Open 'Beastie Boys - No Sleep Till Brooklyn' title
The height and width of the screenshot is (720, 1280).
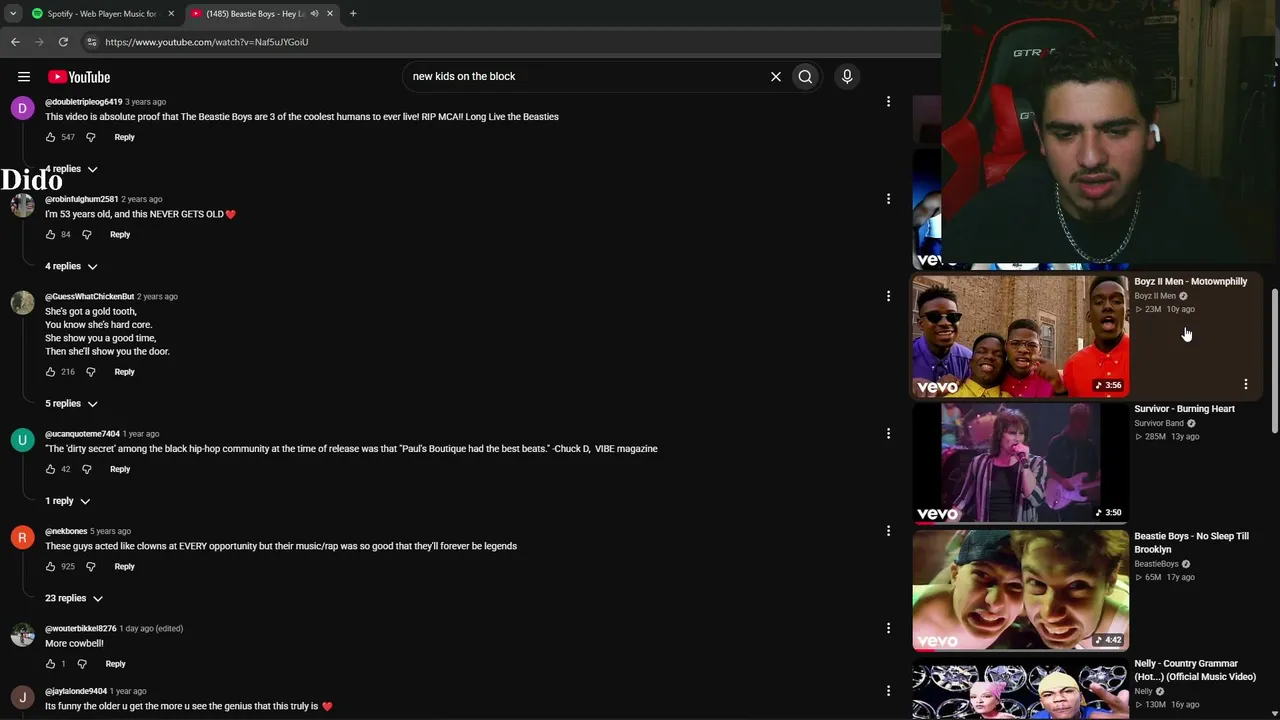pos(1191,543)
